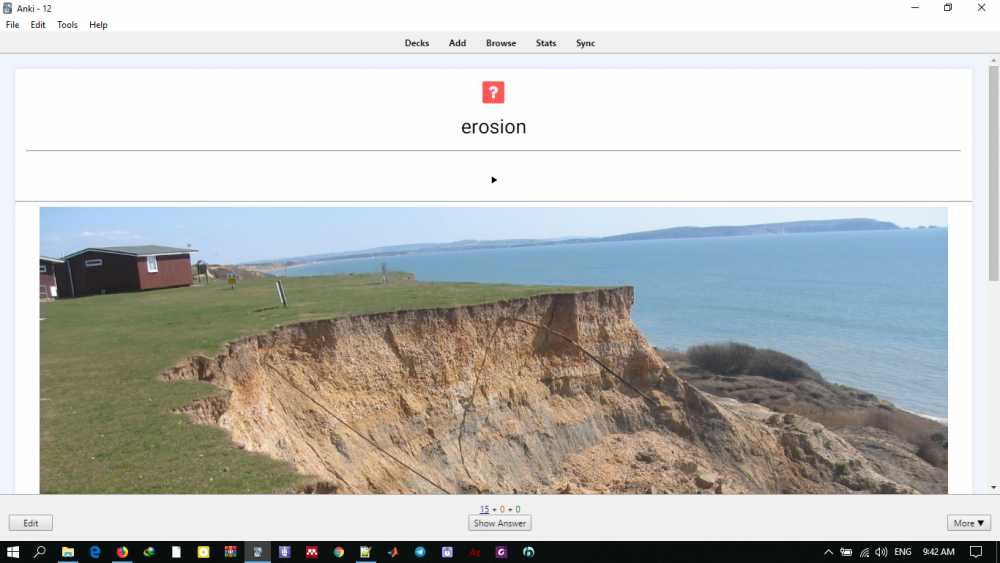Open the More dropdown button
The width and height of the screenshot is (1000, 563).
click(x=968, y=523)
